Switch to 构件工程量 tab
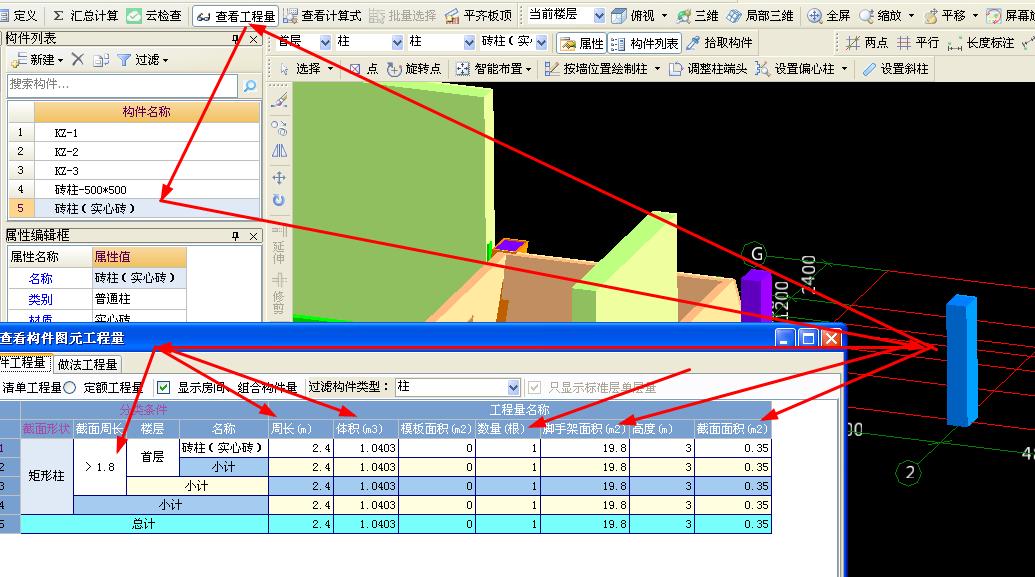 coord(24,363)
